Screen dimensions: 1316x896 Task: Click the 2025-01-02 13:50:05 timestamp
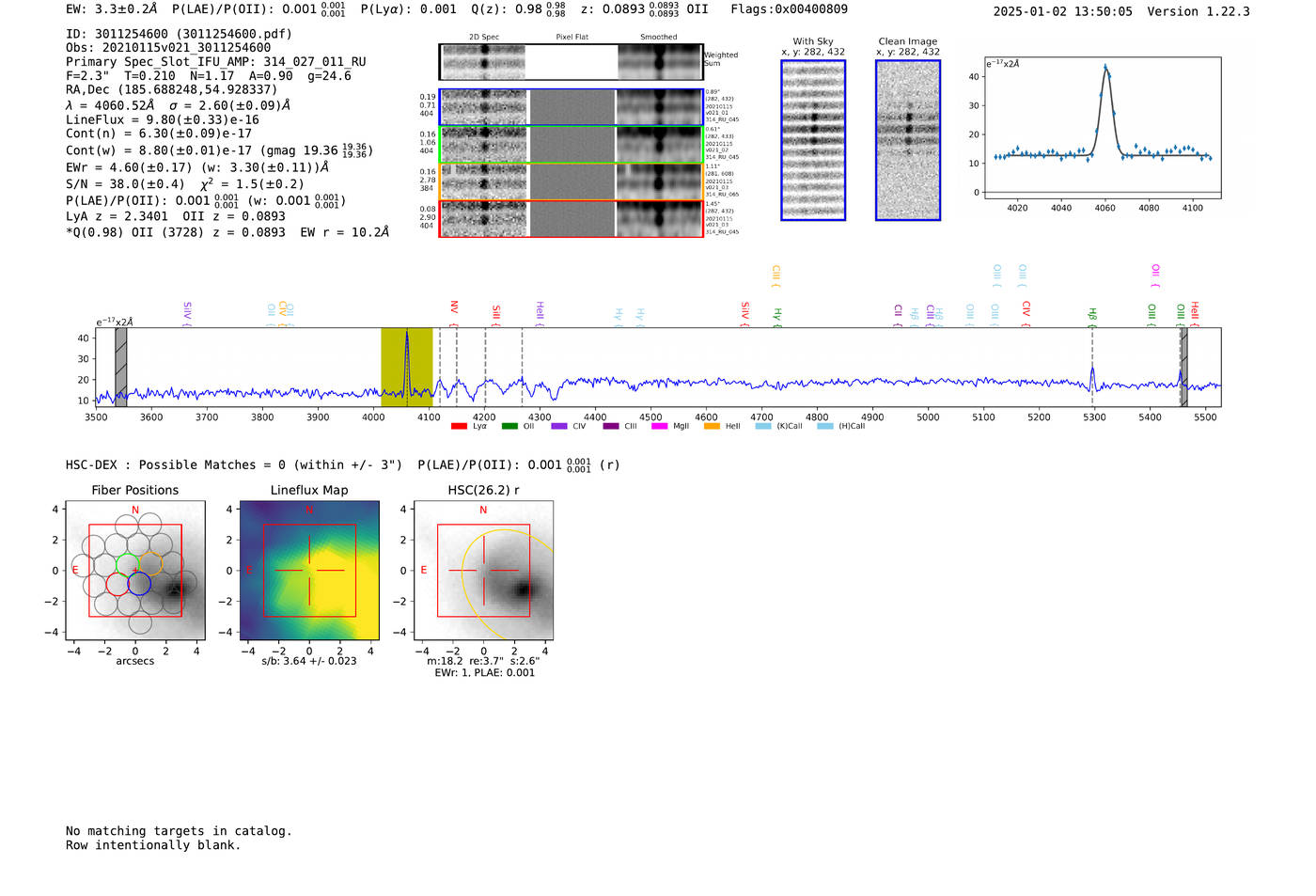1062,11
